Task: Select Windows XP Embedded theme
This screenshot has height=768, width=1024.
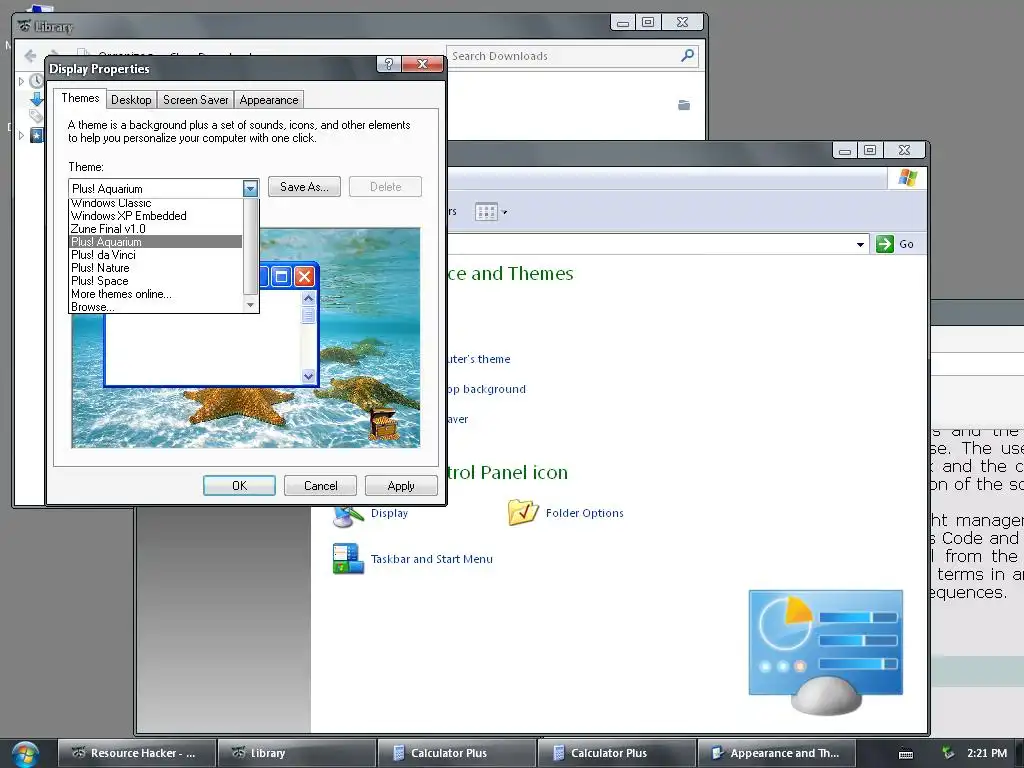Action: pos(155,216)
